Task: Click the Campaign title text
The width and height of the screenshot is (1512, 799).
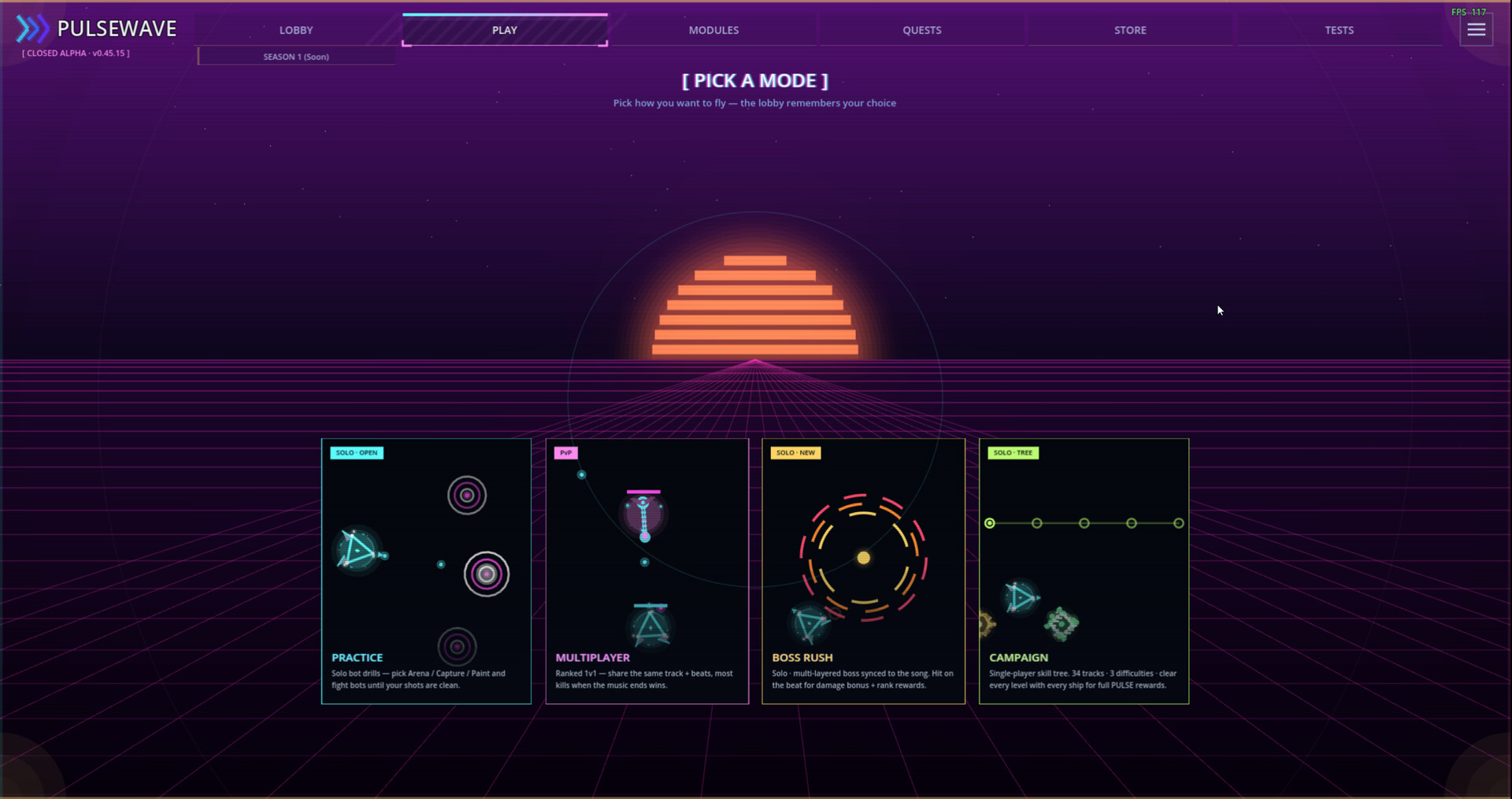Action: (x=1019, y=657)
